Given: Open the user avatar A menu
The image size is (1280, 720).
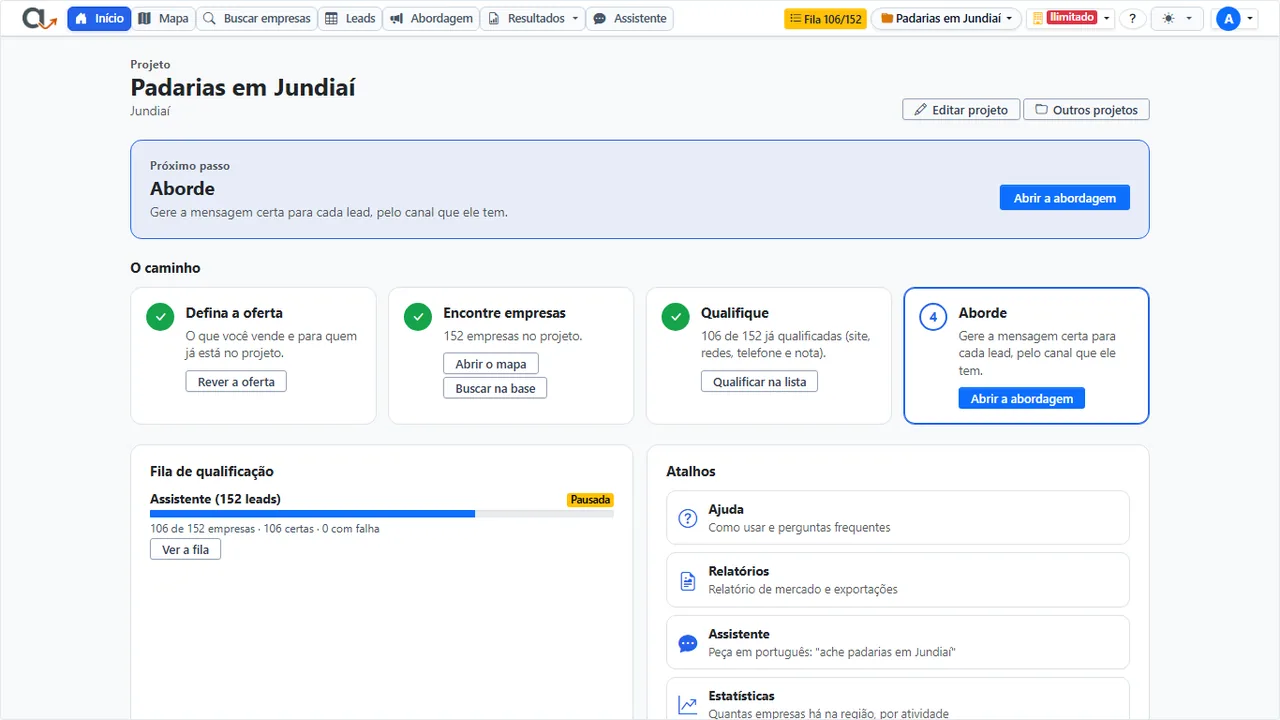Looking at the screenshot, I should 1234,19.
